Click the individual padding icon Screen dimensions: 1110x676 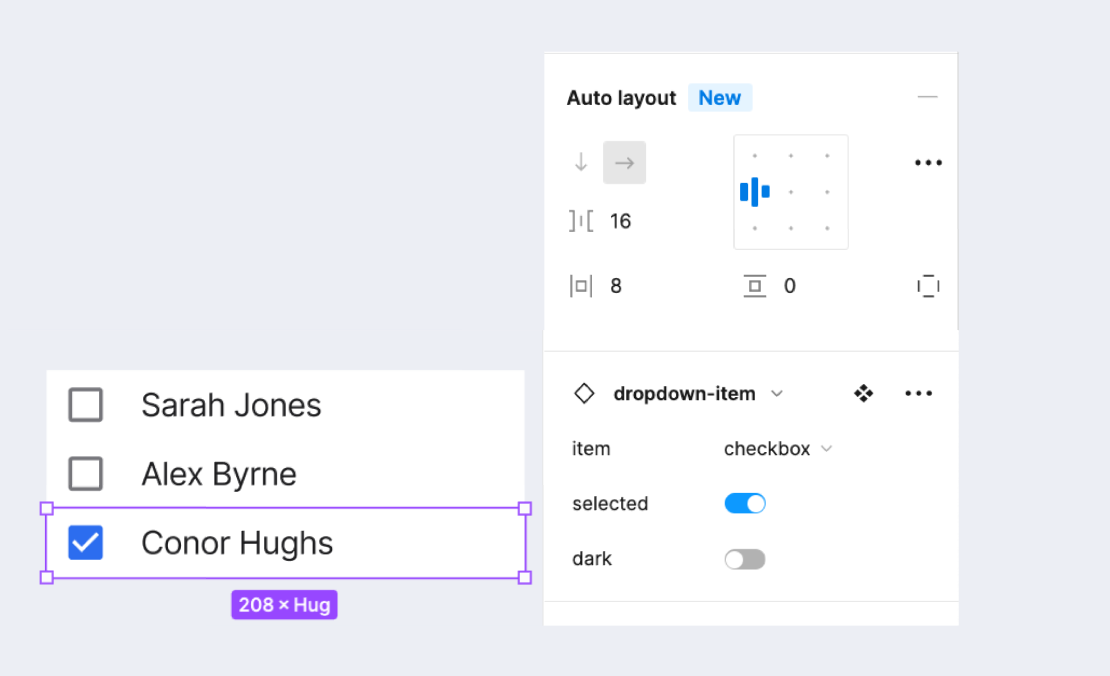(928, 286)
